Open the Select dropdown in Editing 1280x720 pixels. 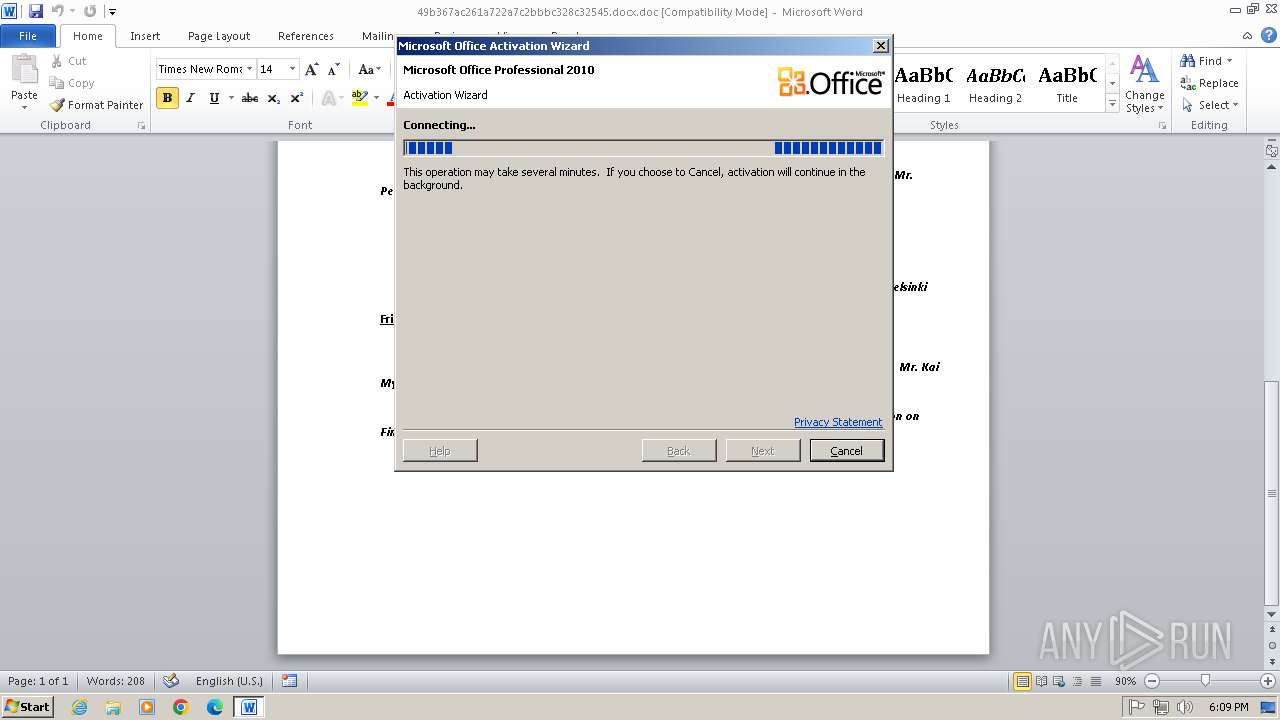1209,105
